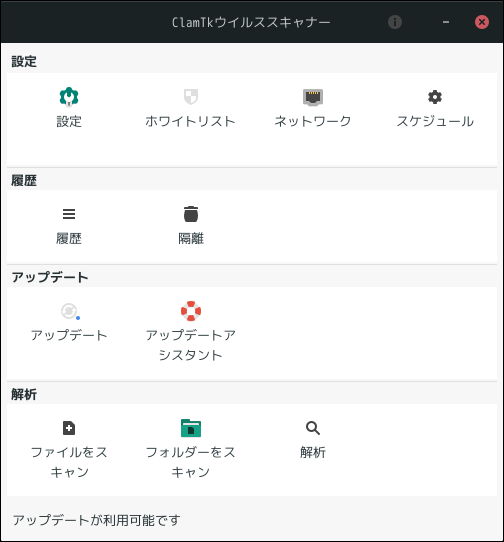Click the ファイルをスキャン file icon
The height and width of the screenshot is (542, 504).
[69, 428]
